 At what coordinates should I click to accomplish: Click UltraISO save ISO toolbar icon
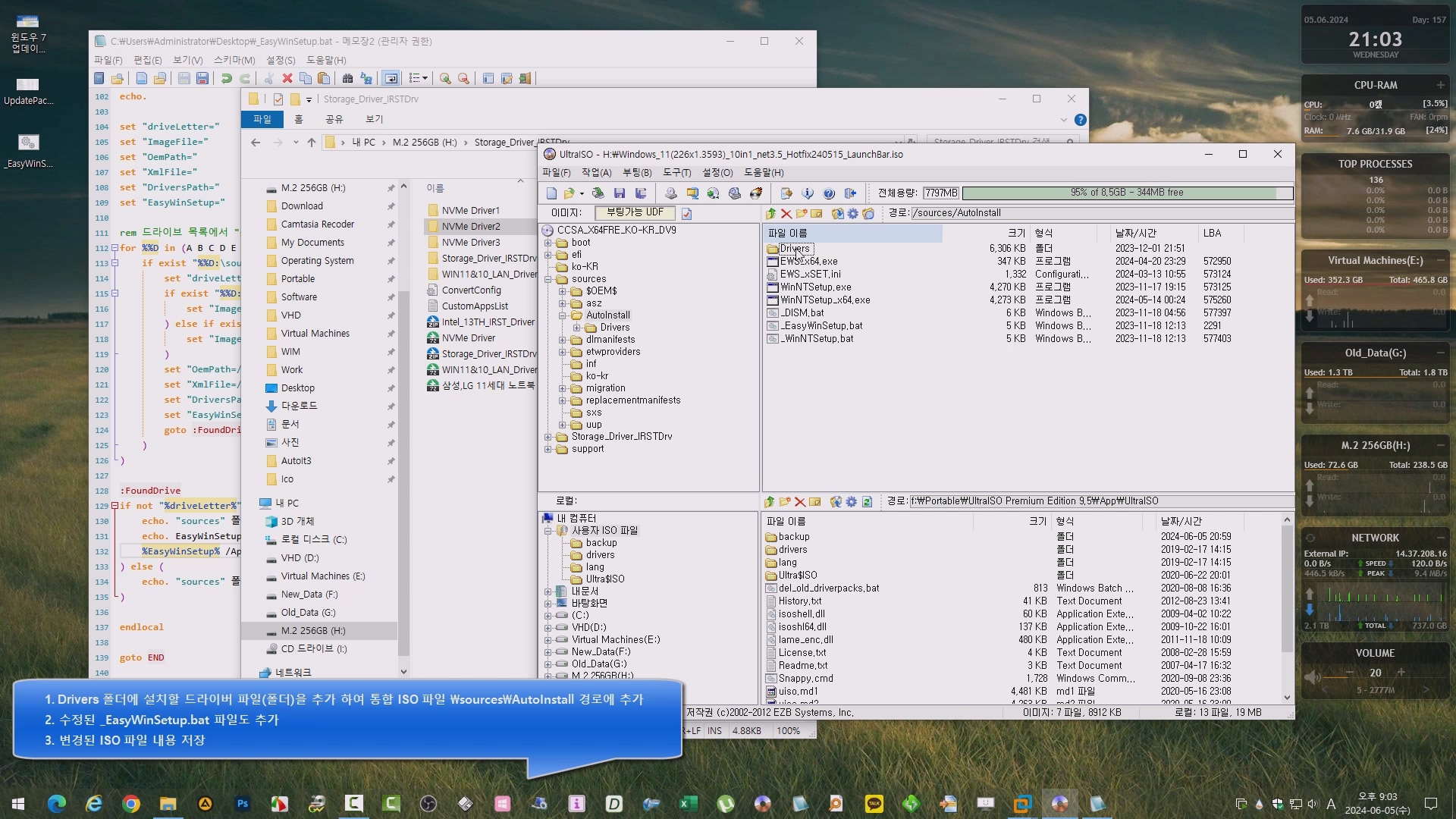[620, 193]
